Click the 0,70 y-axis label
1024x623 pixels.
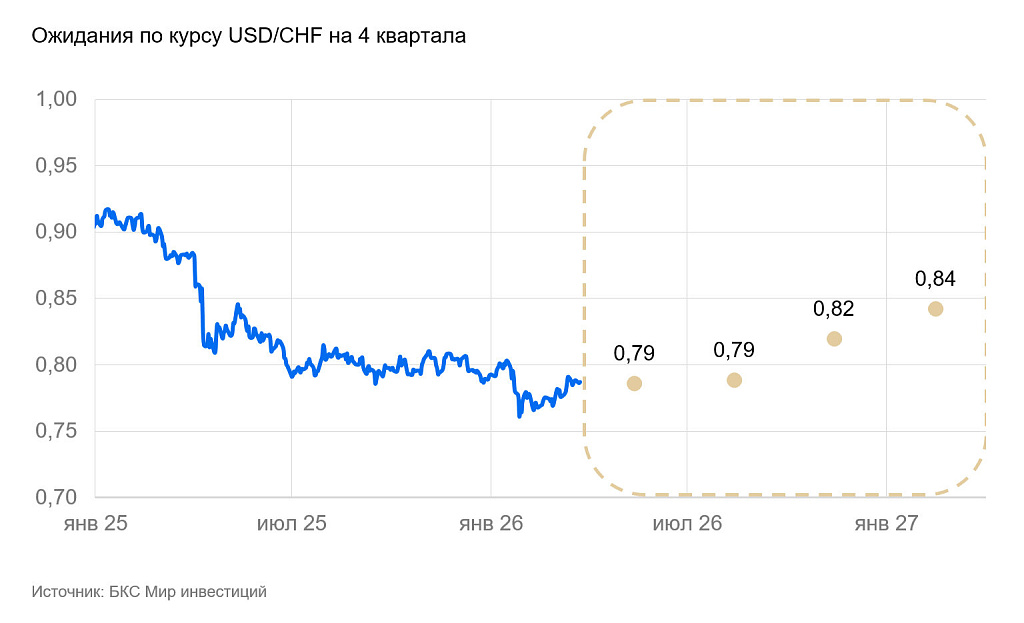[x=56, y=497]
